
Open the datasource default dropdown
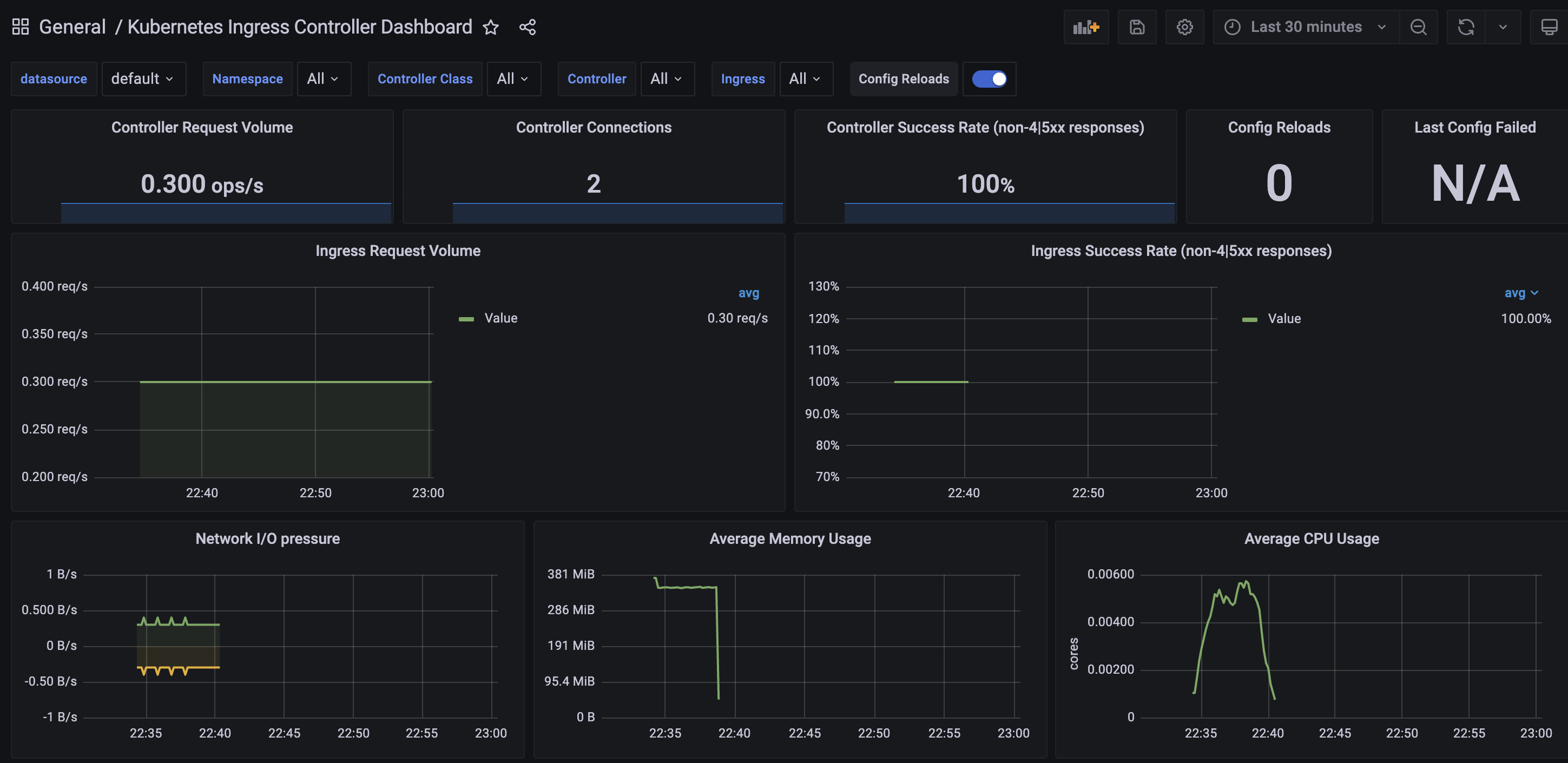coord(143,79)
